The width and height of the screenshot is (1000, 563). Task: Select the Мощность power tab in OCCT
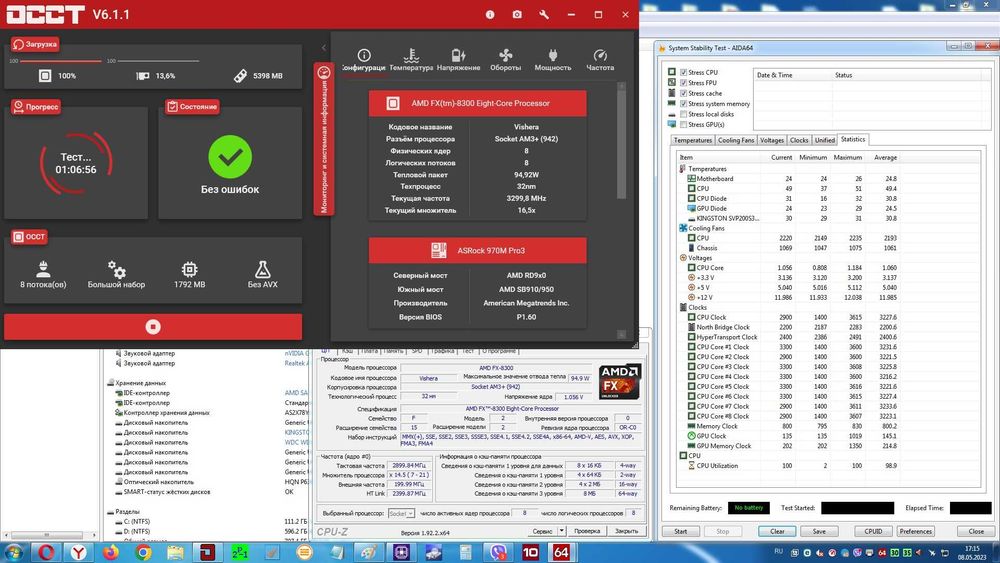tap(553, 60)
